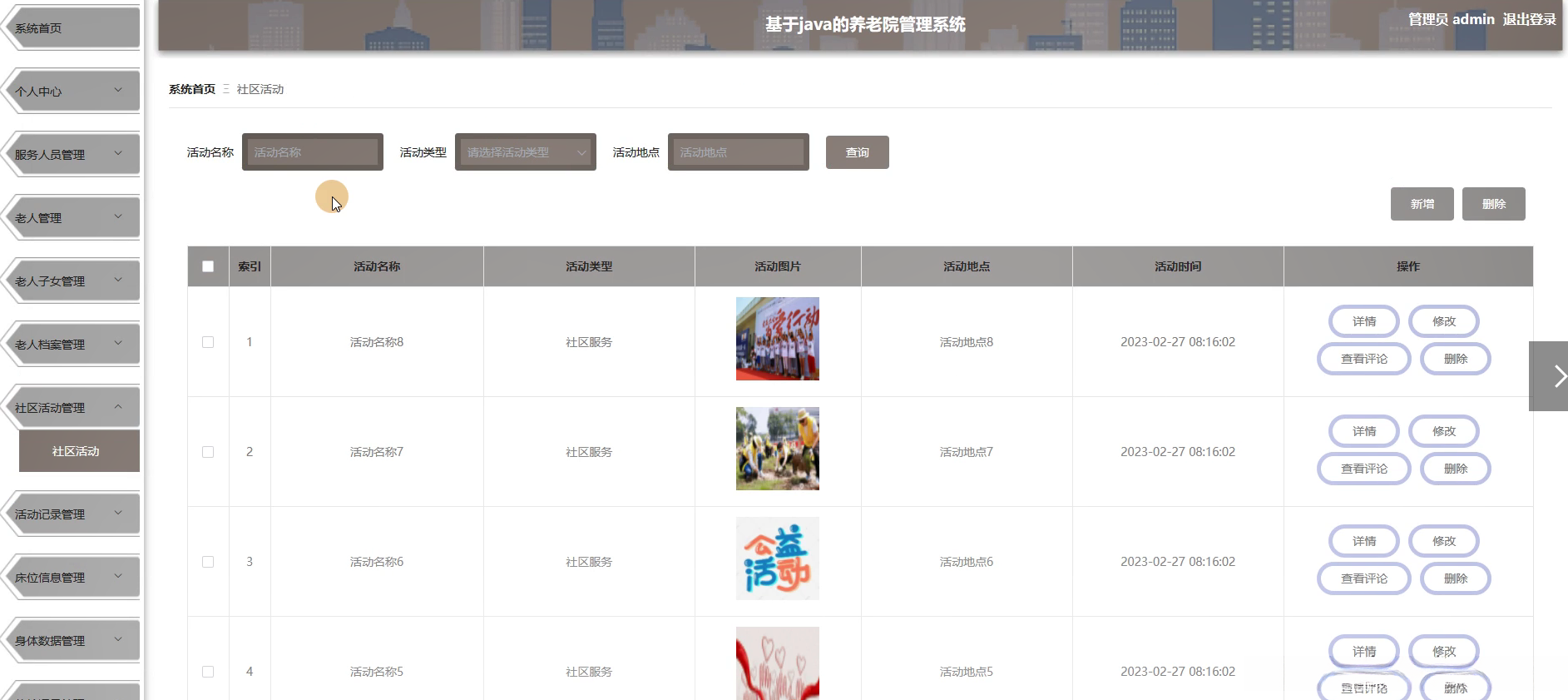1568x700 pixels.
Task: Expand the 老人子女管理 sidebar menu
Action: pyautogui.click(x=72, y=281)
